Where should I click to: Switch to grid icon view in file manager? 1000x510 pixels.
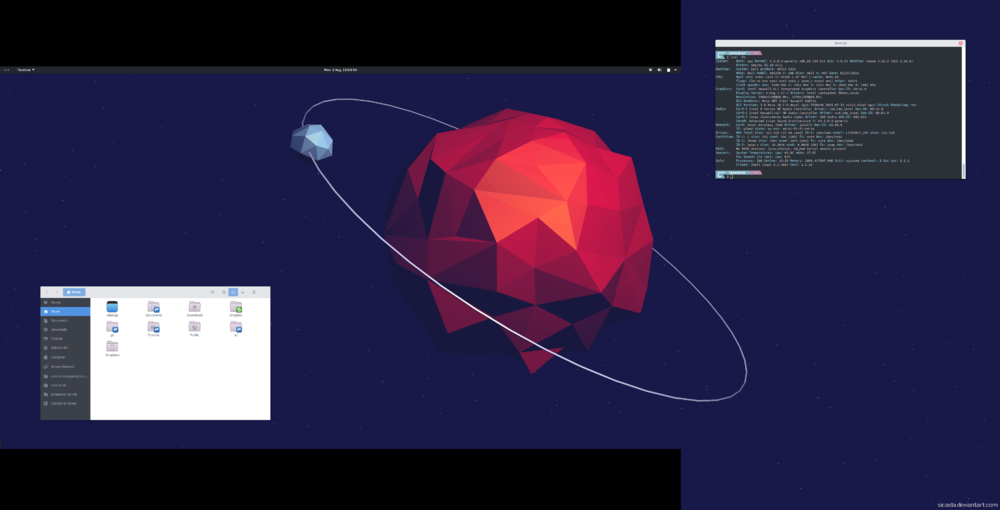pyautogui.click(x=233, y=292)
